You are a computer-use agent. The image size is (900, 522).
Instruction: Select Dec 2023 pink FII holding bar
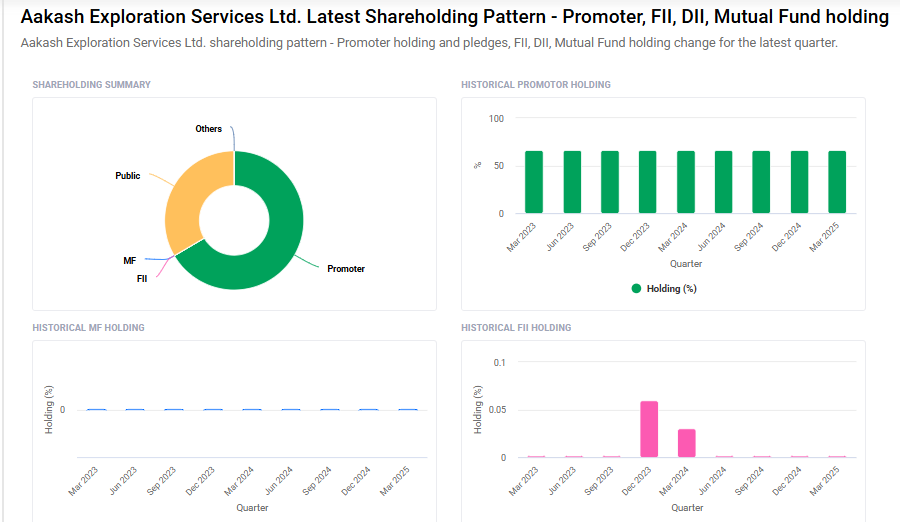pyautogui.click(x=649, y=429)
